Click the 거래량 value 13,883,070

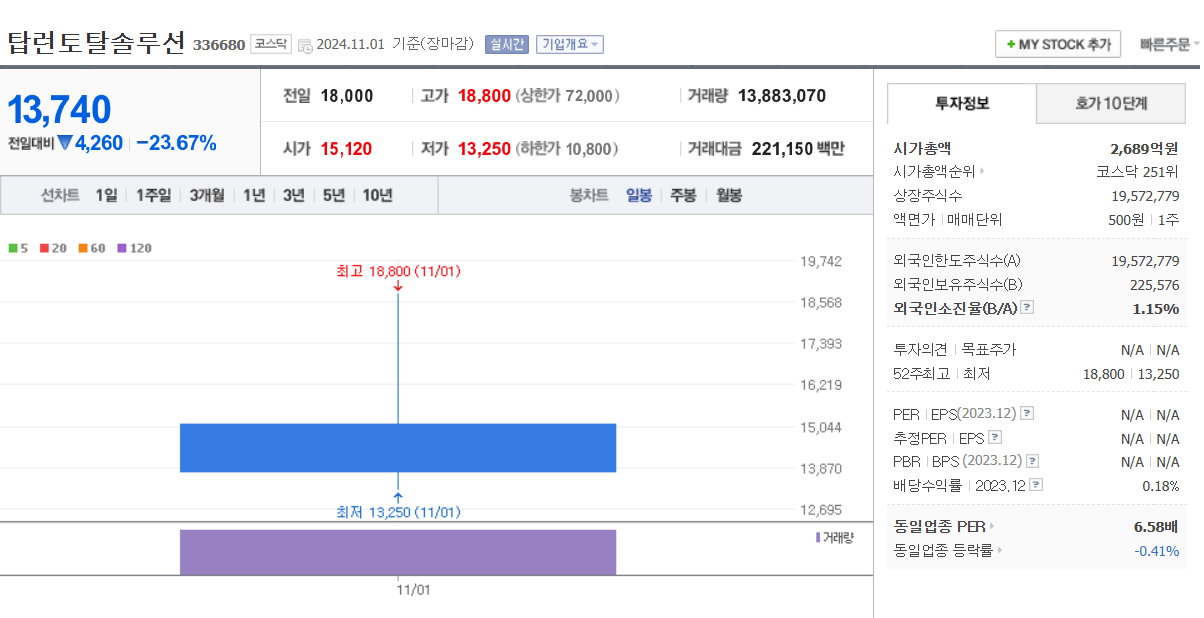point(782,96)
